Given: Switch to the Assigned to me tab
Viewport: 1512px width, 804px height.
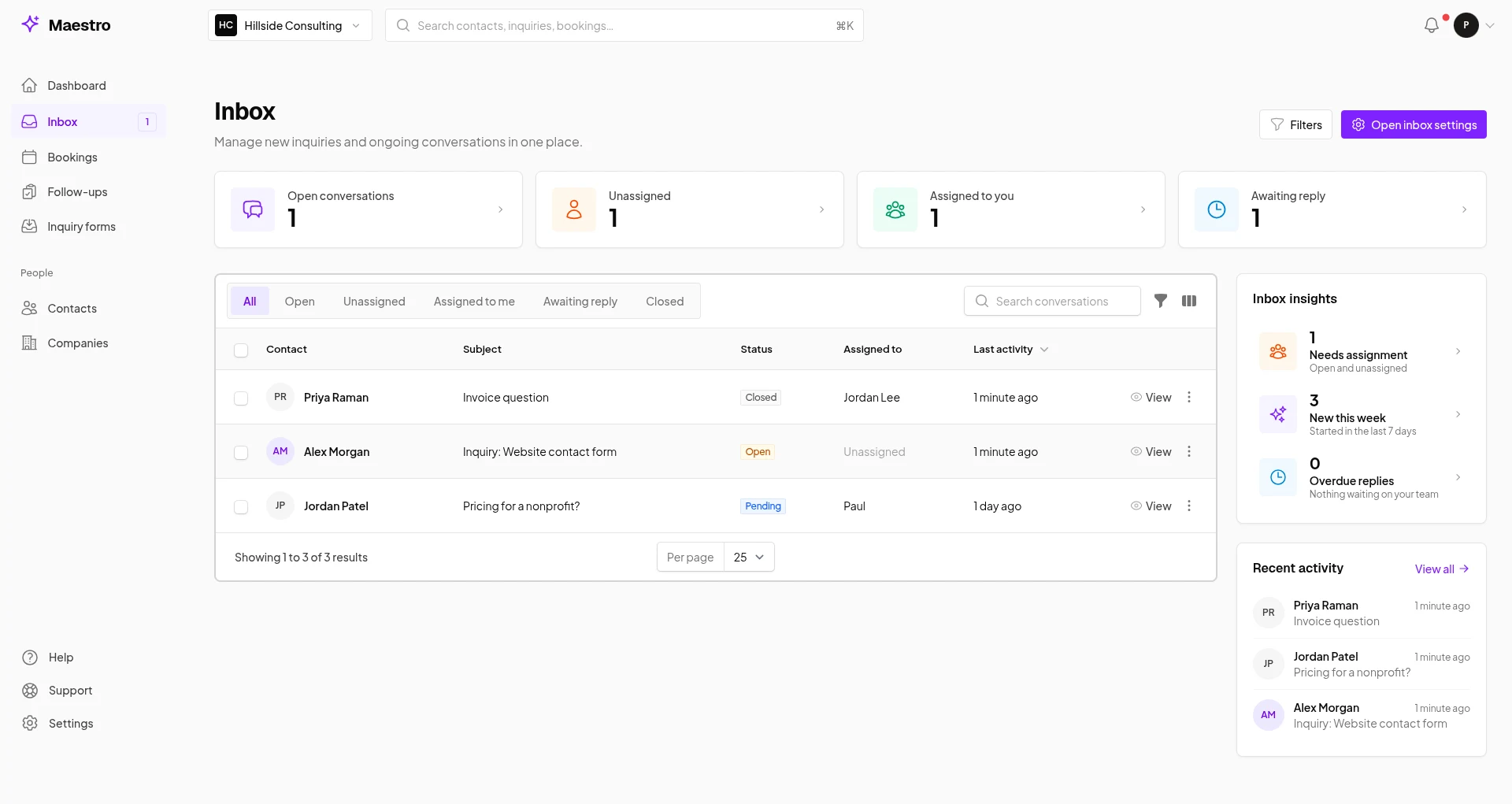Looking at the screenshot, I should tap(474, 301).
